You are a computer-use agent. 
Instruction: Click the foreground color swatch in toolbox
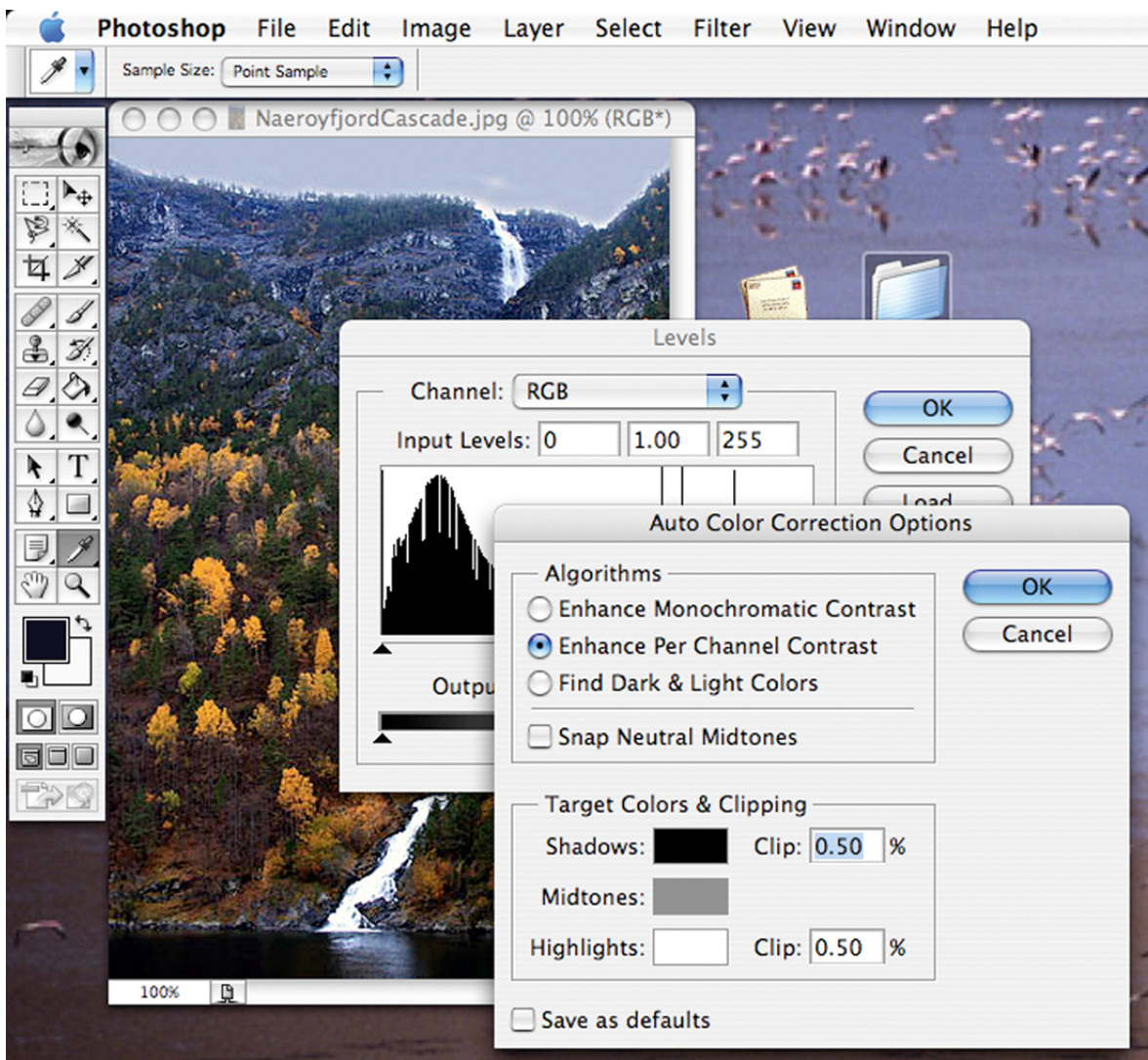point(45,639)
